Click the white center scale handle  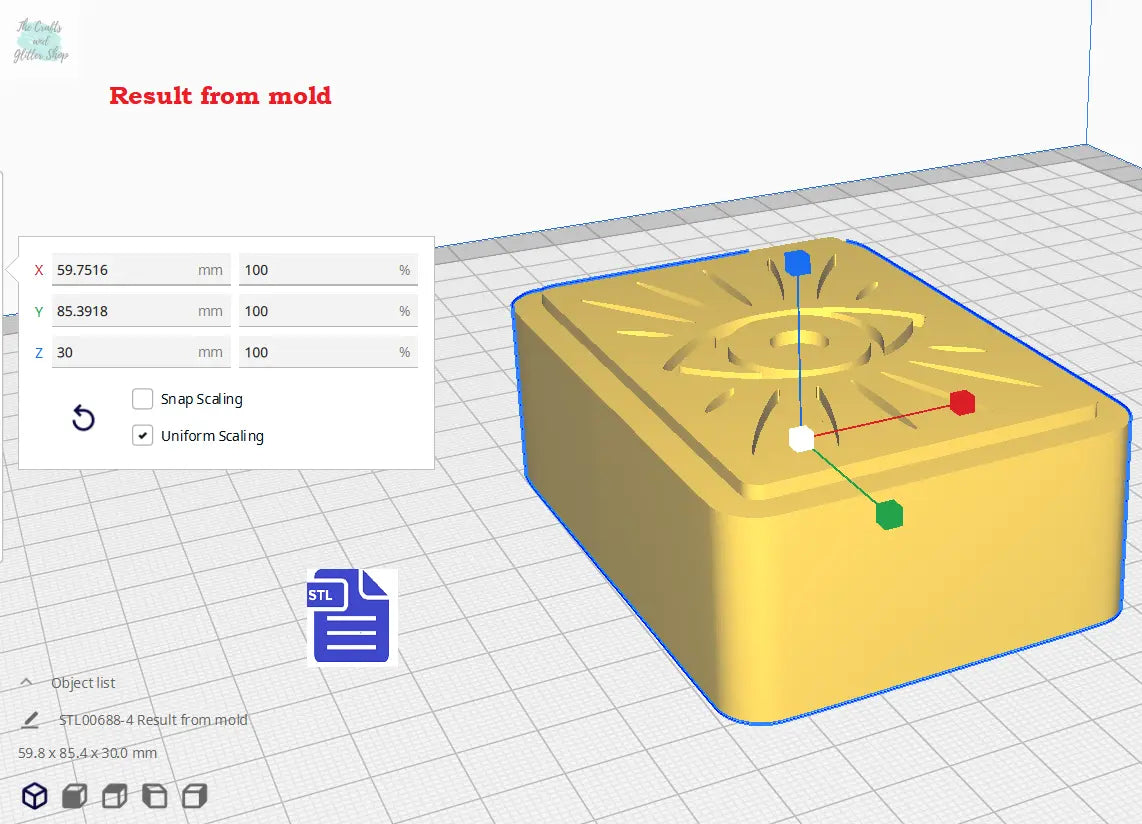(x=801, y=438)
